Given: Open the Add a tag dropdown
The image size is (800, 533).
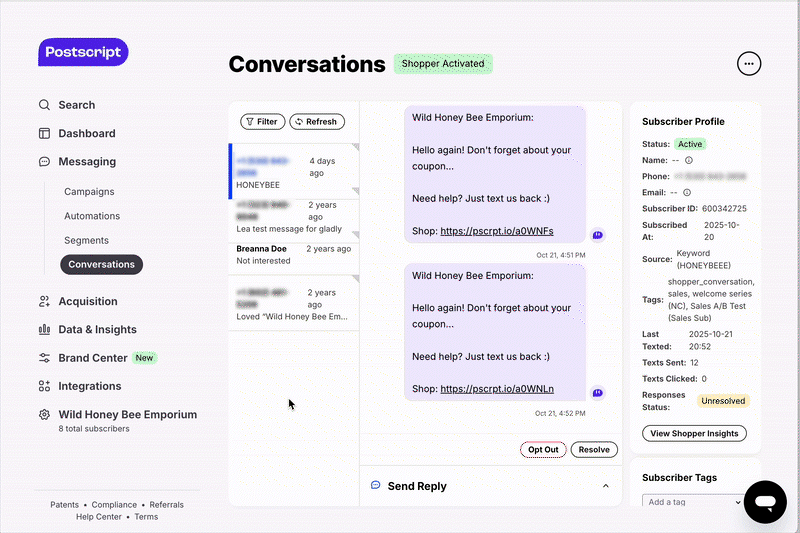Looking at the screenshot, I should click(x=693, y=502).
